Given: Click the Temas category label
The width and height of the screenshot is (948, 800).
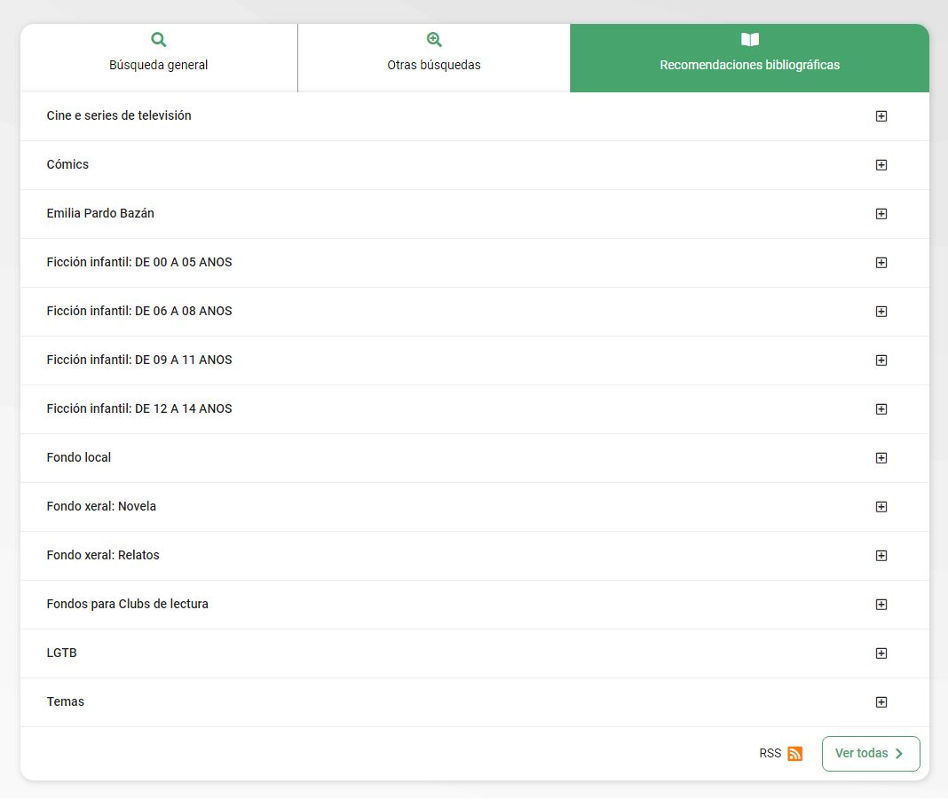Looking at the screenshot, I should (x=66, y=702).
